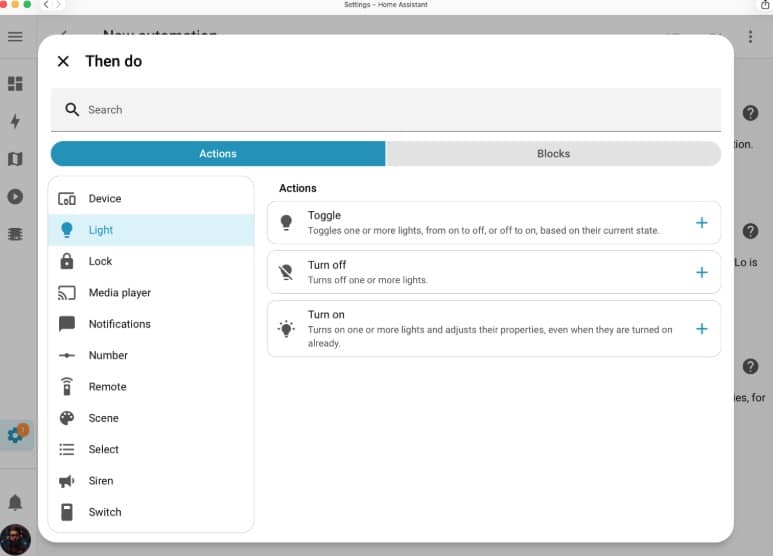Switch to the Blocks tab
Image resolution: width=773 pixels, height=556 pixels.
point(553,154)
